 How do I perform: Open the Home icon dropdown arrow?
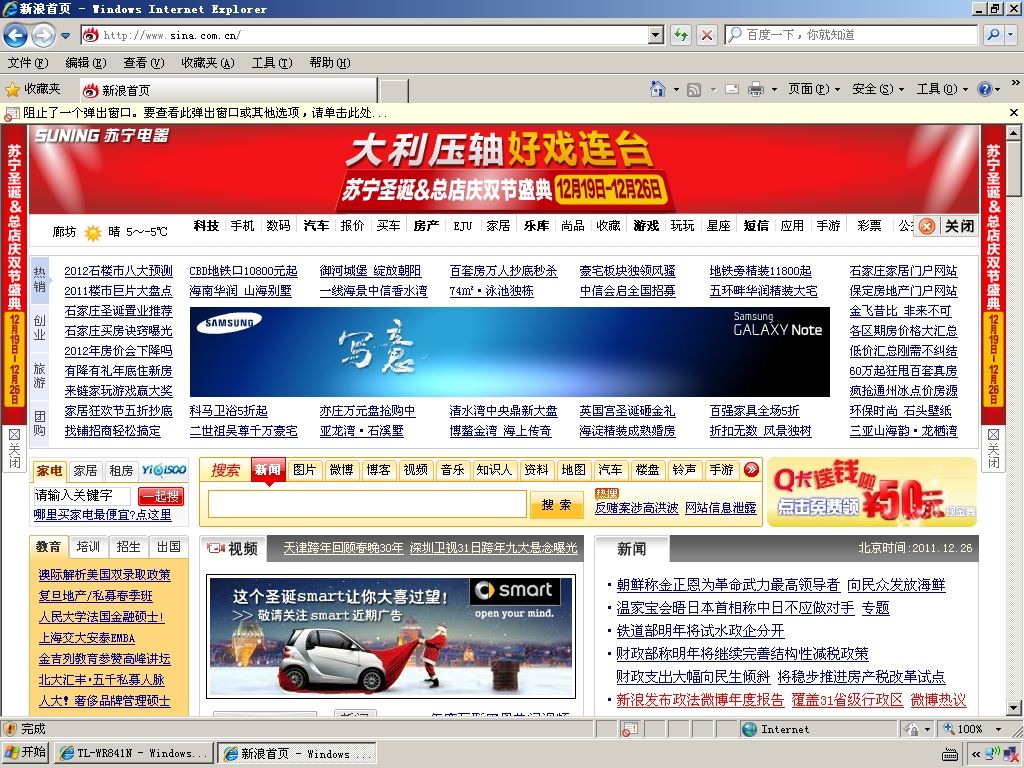(676, 89)
